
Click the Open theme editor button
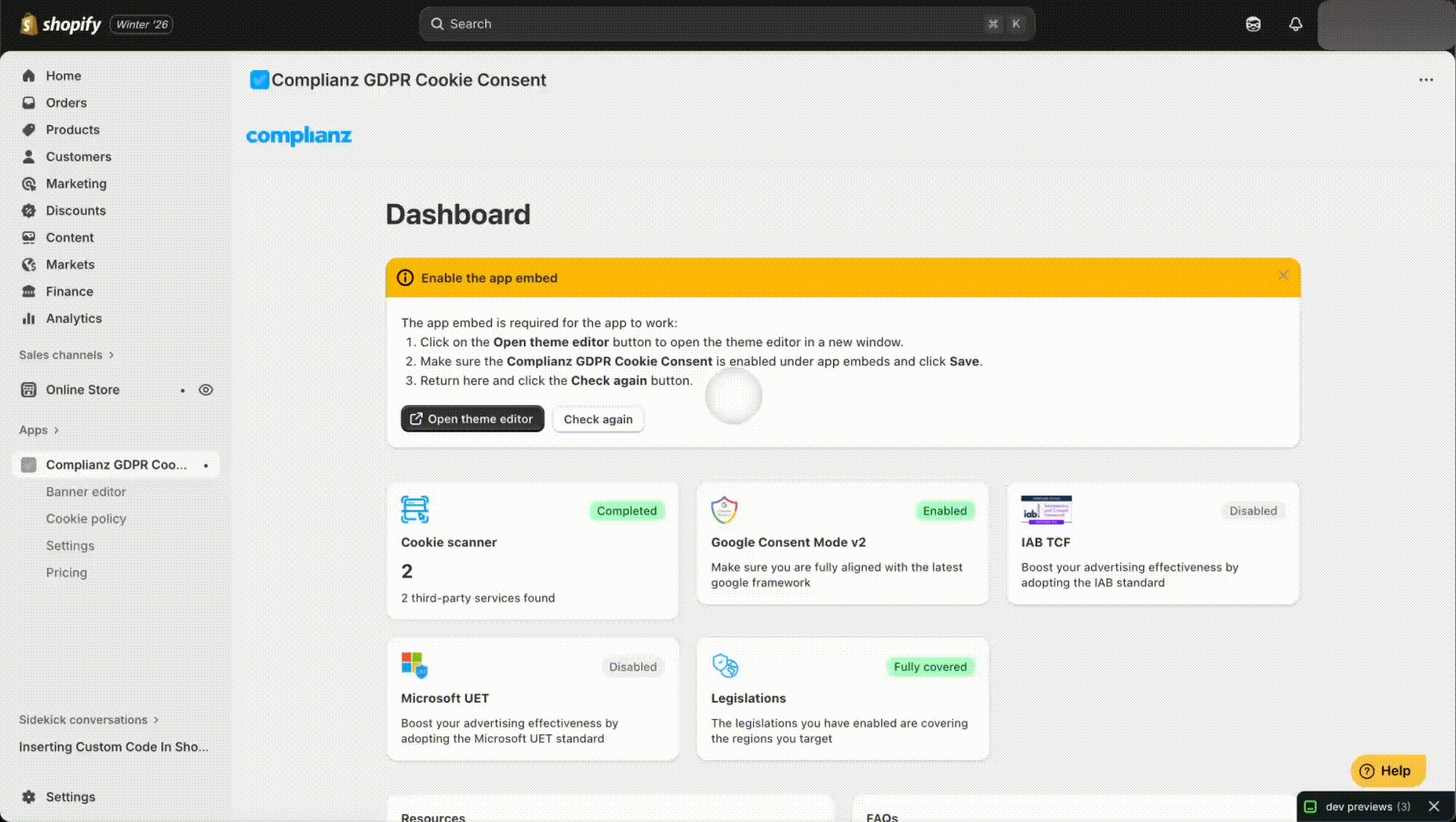point(472,419)
